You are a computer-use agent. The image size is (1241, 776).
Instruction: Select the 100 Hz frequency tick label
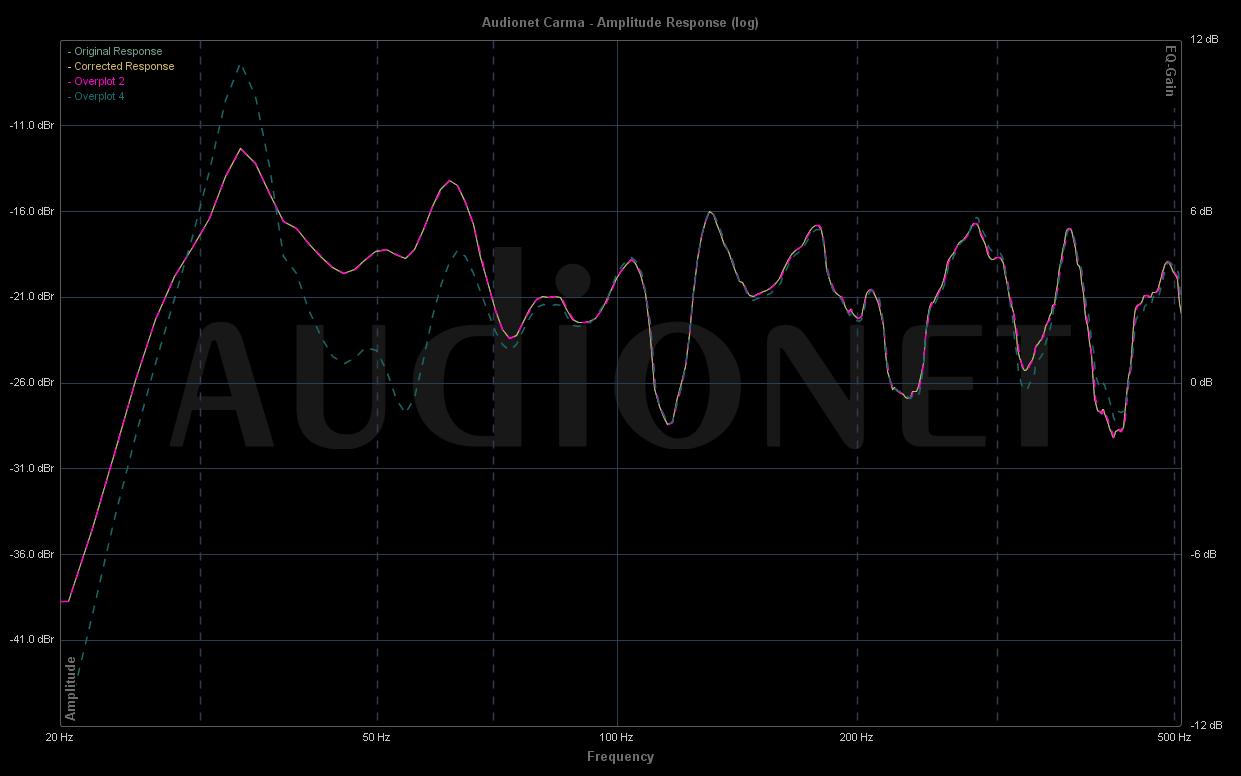tap(617, 737)
